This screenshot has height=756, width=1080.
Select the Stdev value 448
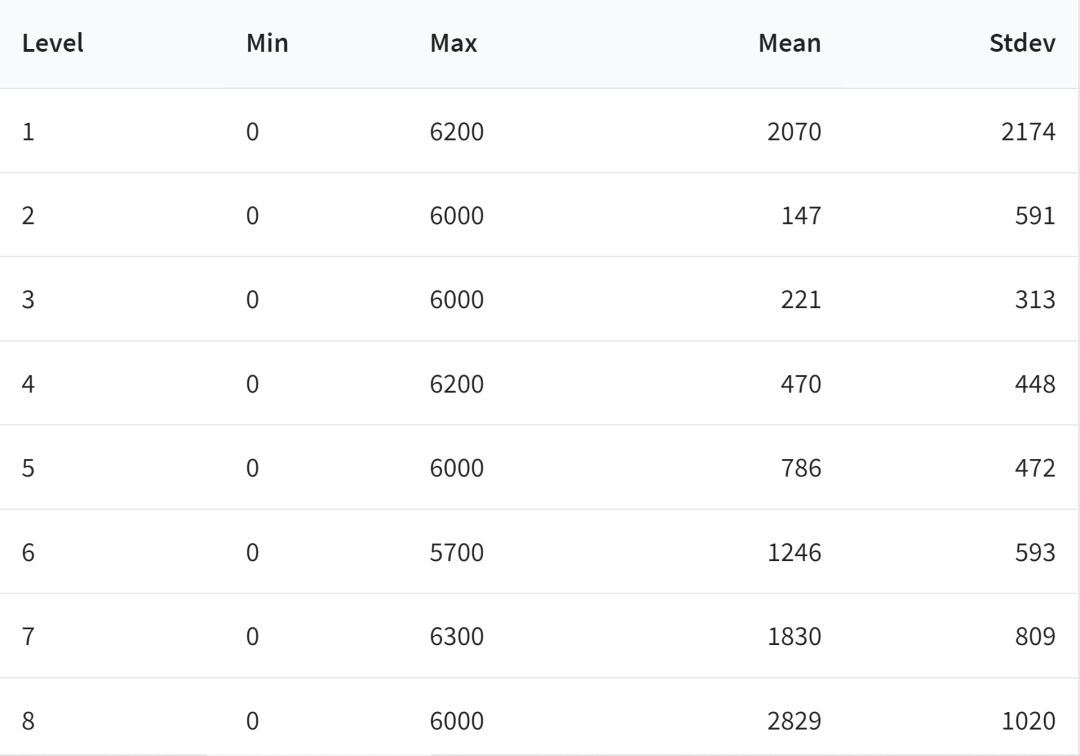click(x=1035, y=384)
